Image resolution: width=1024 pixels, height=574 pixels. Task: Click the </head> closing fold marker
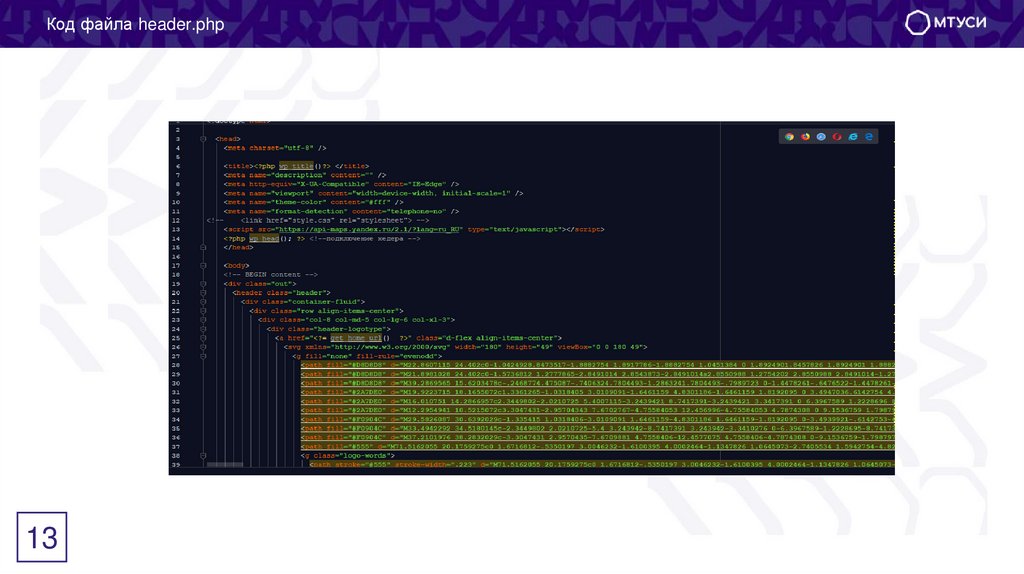203,247
